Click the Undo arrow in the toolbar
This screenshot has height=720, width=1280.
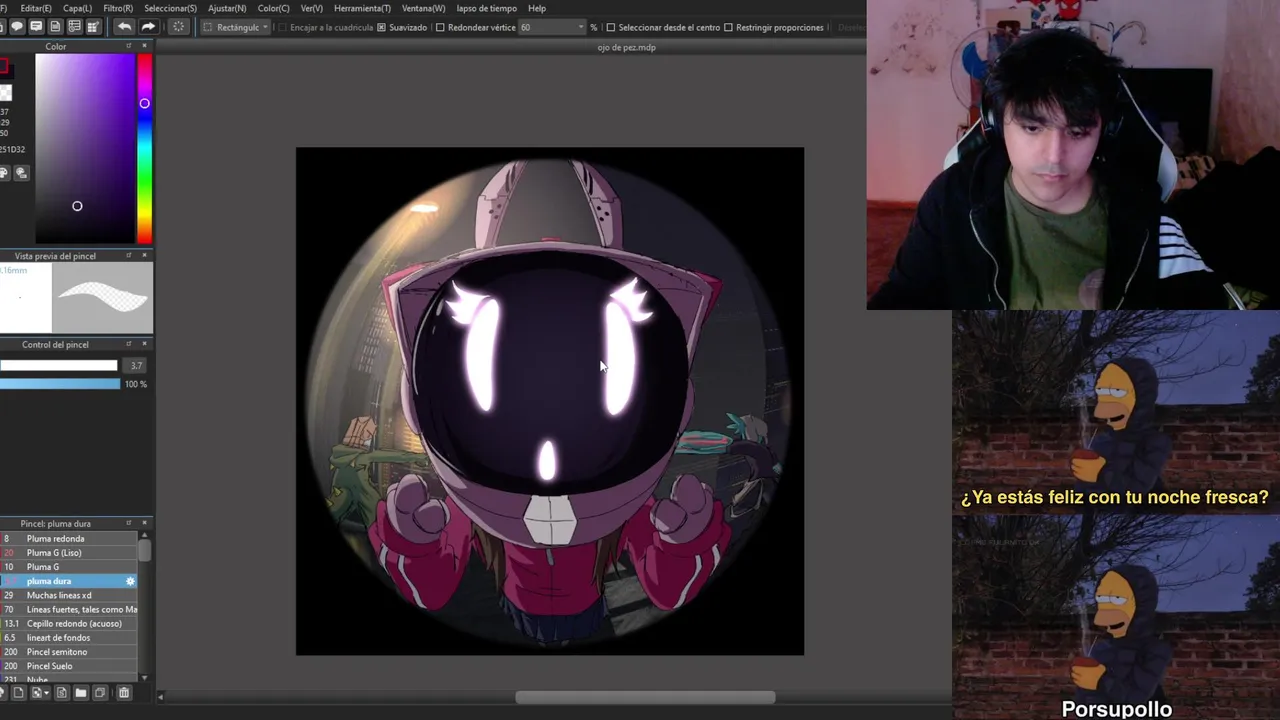(124, 27)
